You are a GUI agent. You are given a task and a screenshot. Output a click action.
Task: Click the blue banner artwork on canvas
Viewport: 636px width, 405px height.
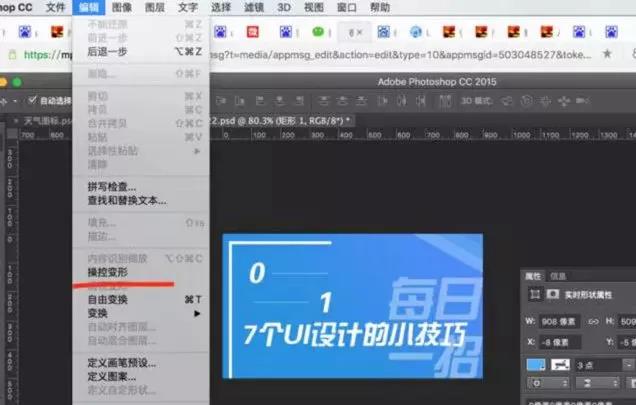(x=352, y=306)
